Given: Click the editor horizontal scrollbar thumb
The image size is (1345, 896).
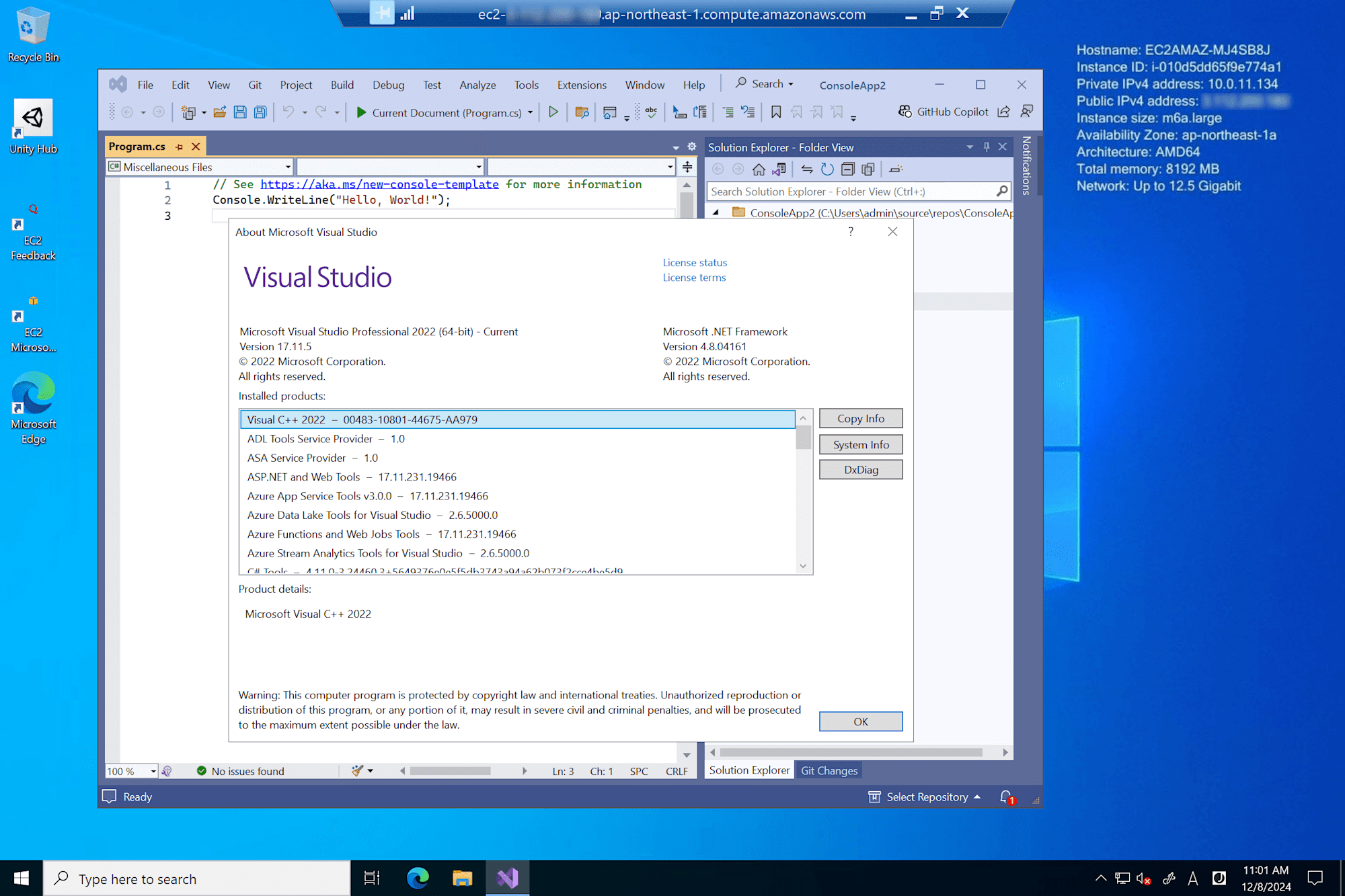Looking at the screenshot, I should [x=450, y=771].
